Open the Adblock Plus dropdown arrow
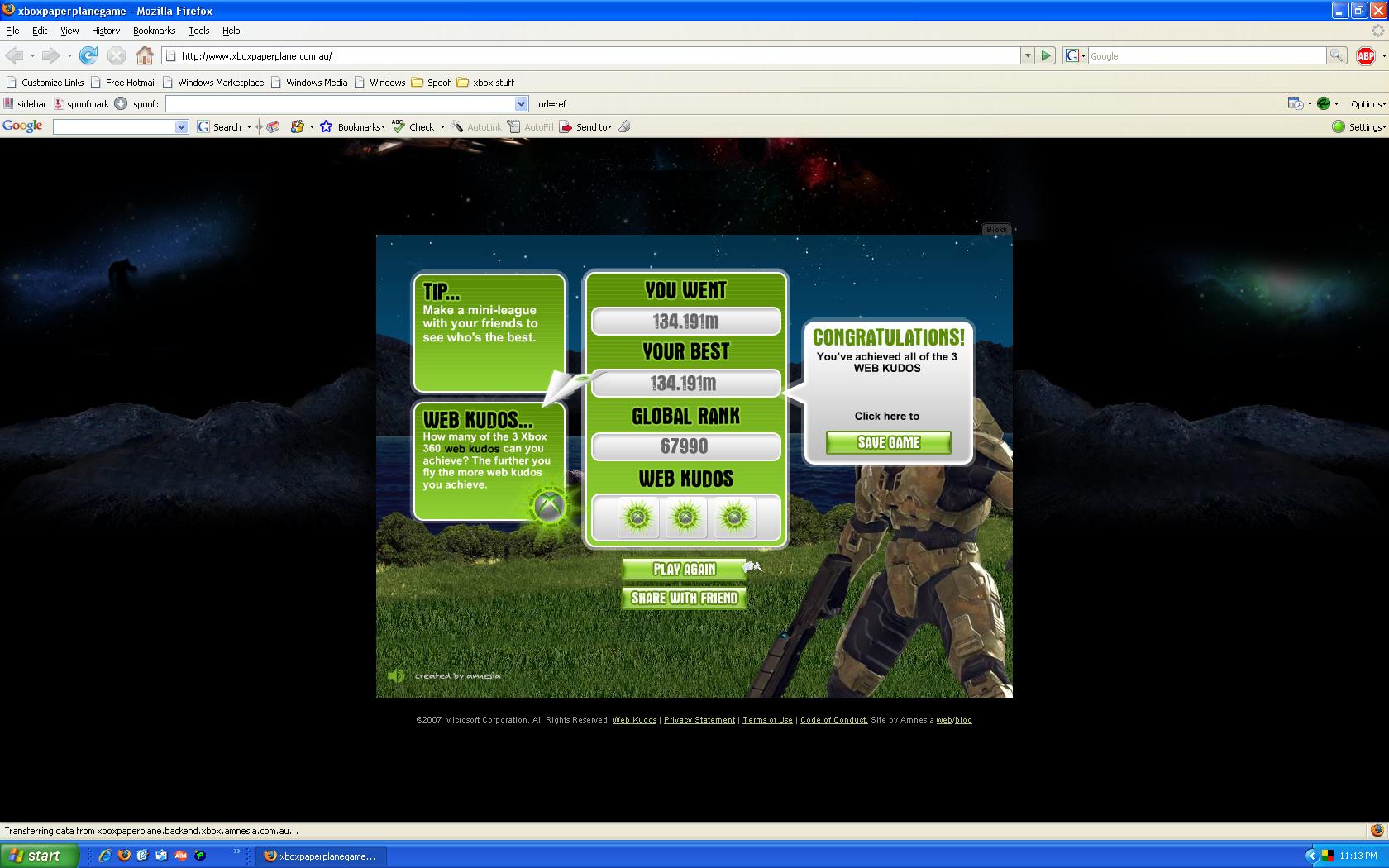The height and width of the screenshot is (868, 1389). tap(1382, 55)
